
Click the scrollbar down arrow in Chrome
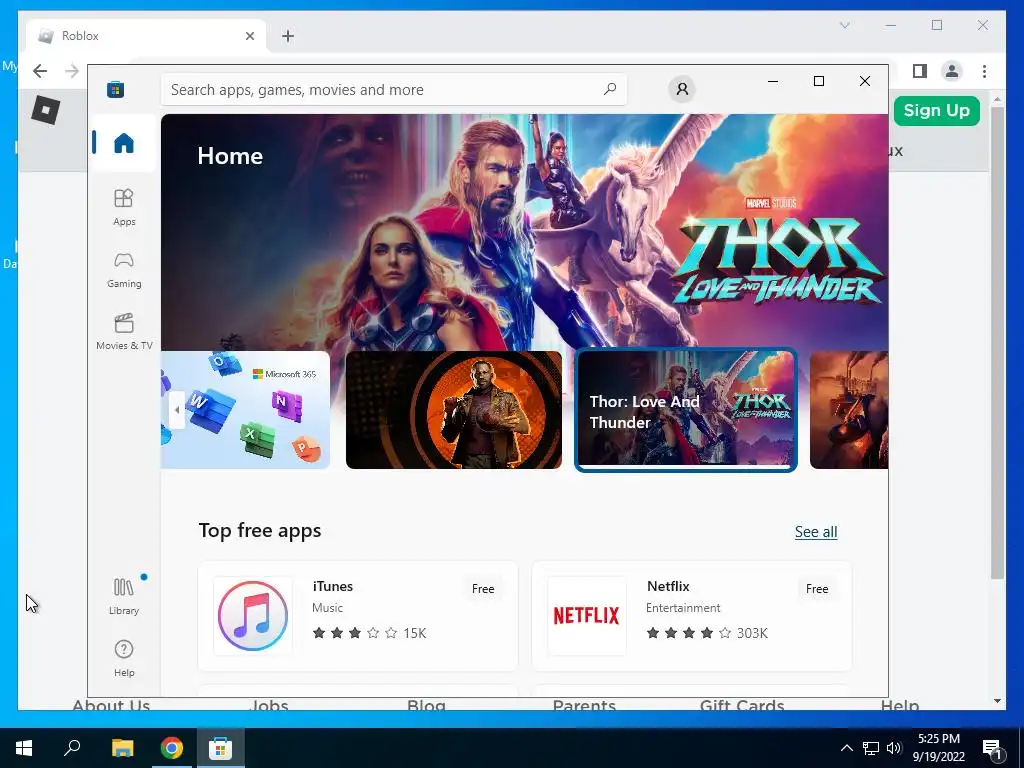coord(997,701)
